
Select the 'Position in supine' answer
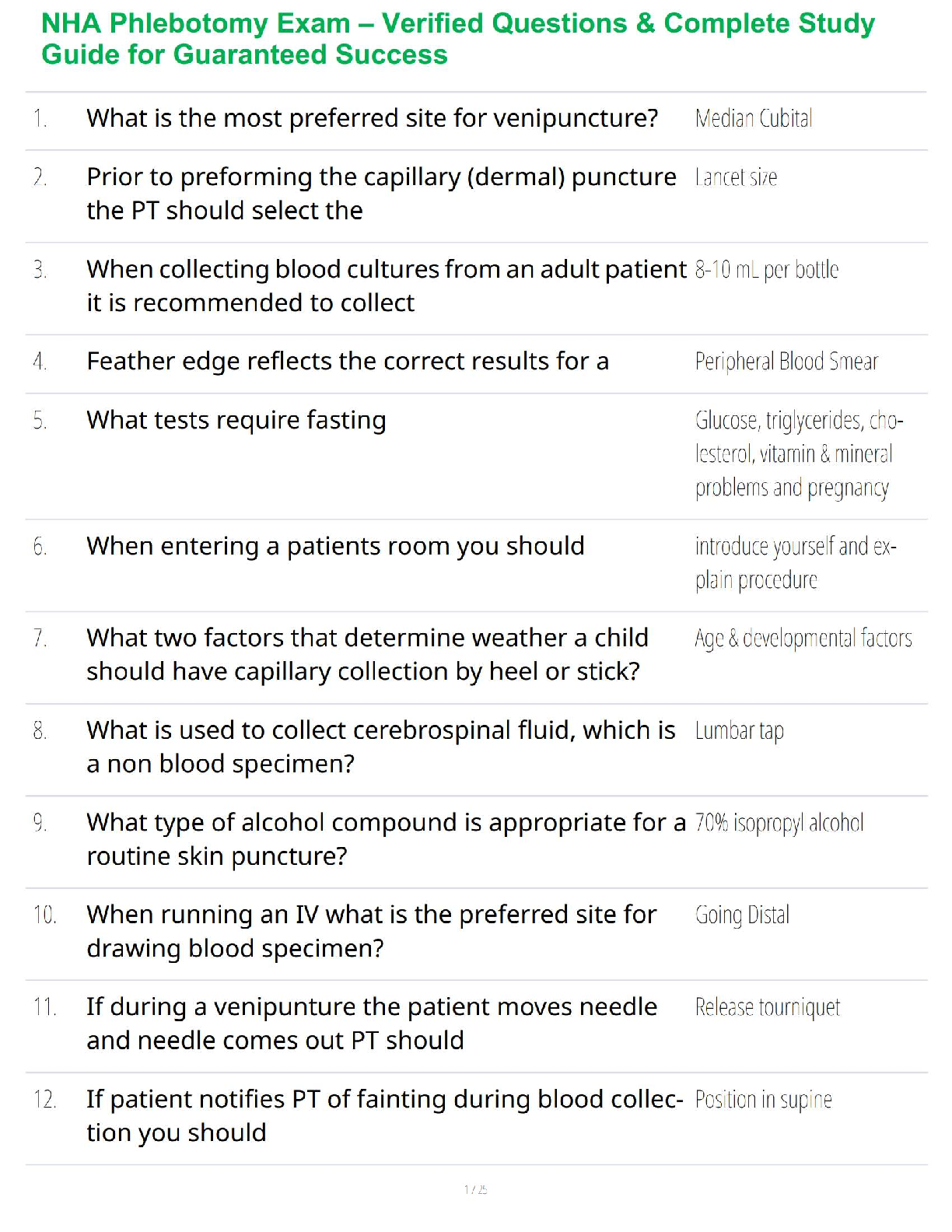(x=763, y=1100)
